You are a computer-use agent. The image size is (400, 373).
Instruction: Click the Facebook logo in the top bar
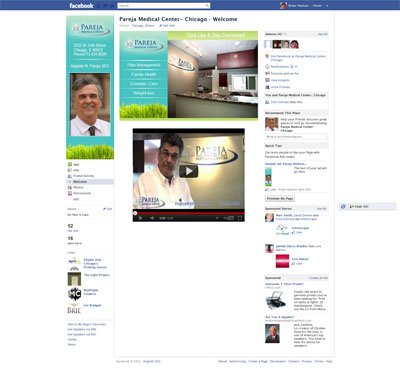point(81,5)
